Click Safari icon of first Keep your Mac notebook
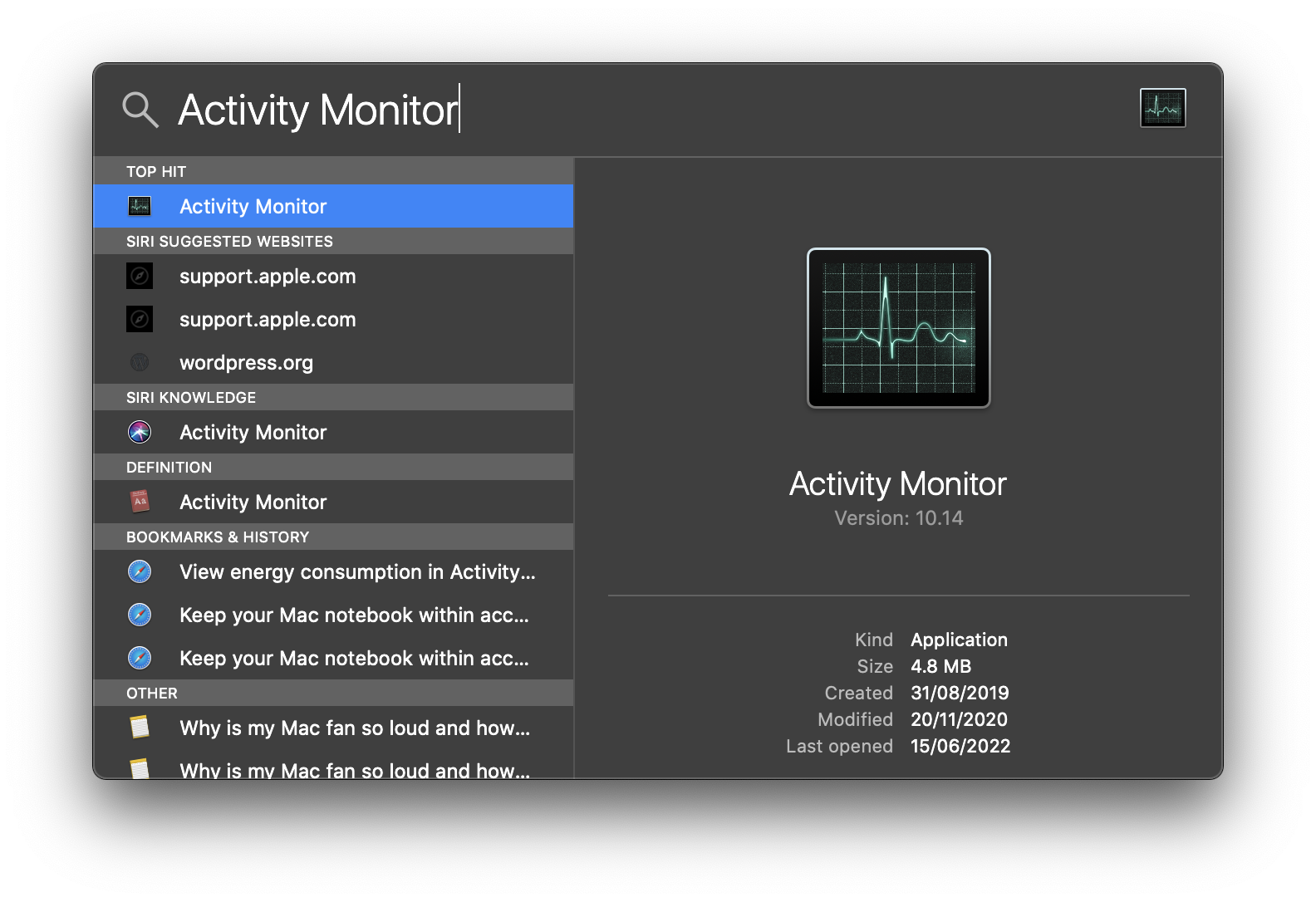Image resolution: width=1316 pixels, height=902 pixels. [x=140, y=615]
